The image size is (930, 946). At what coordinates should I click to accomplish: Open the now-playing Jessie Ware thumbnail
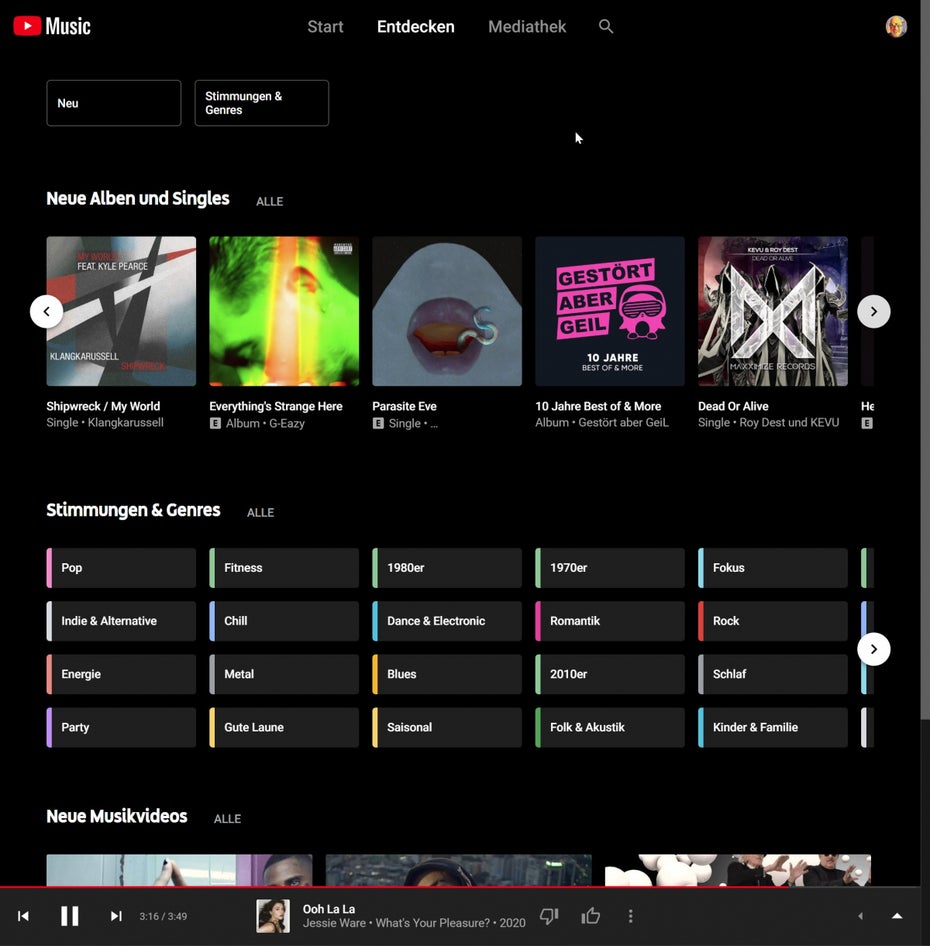pyautogui.click(x=273, y=916)
